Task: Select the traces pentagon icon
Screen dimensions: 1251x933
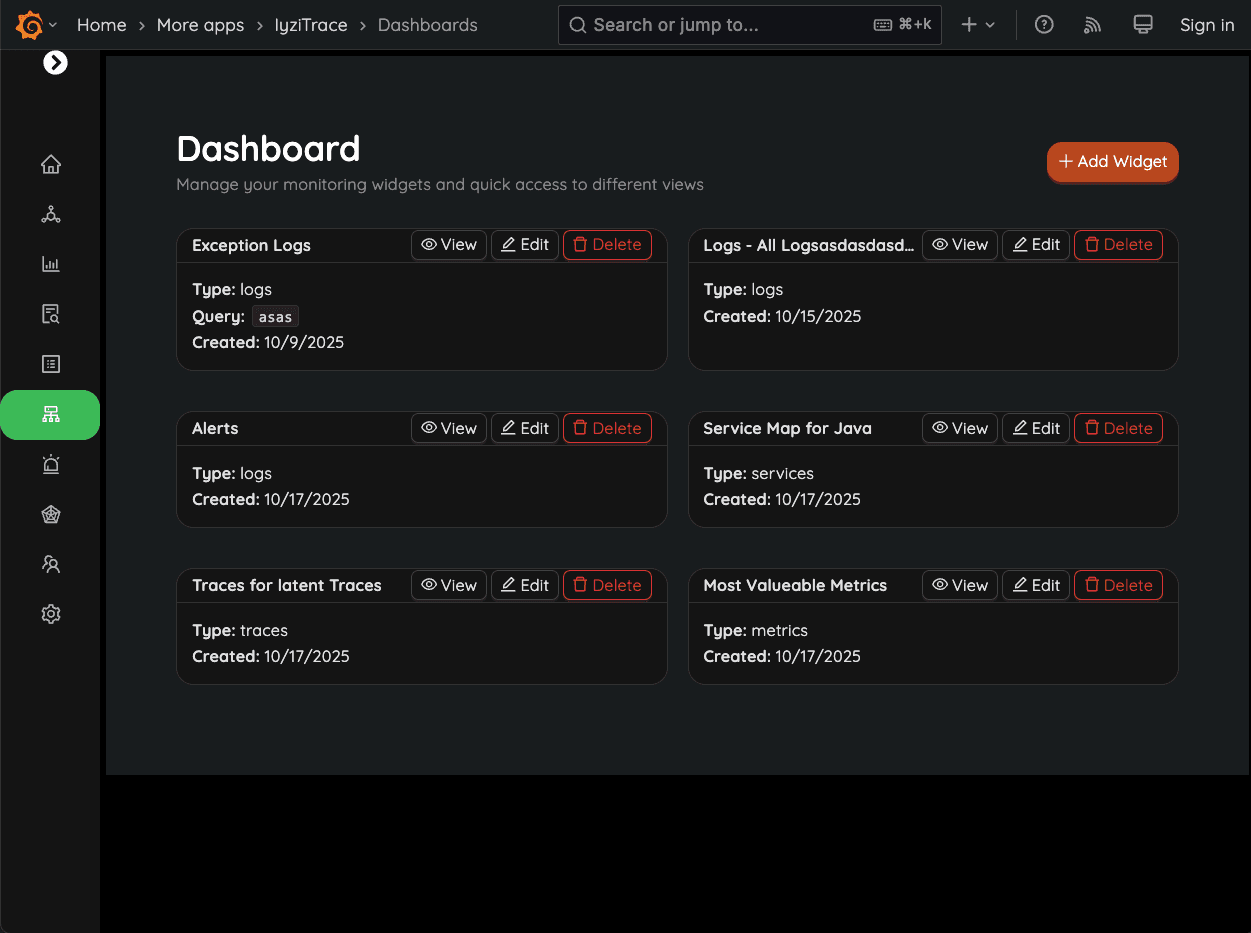Action: 50,513
